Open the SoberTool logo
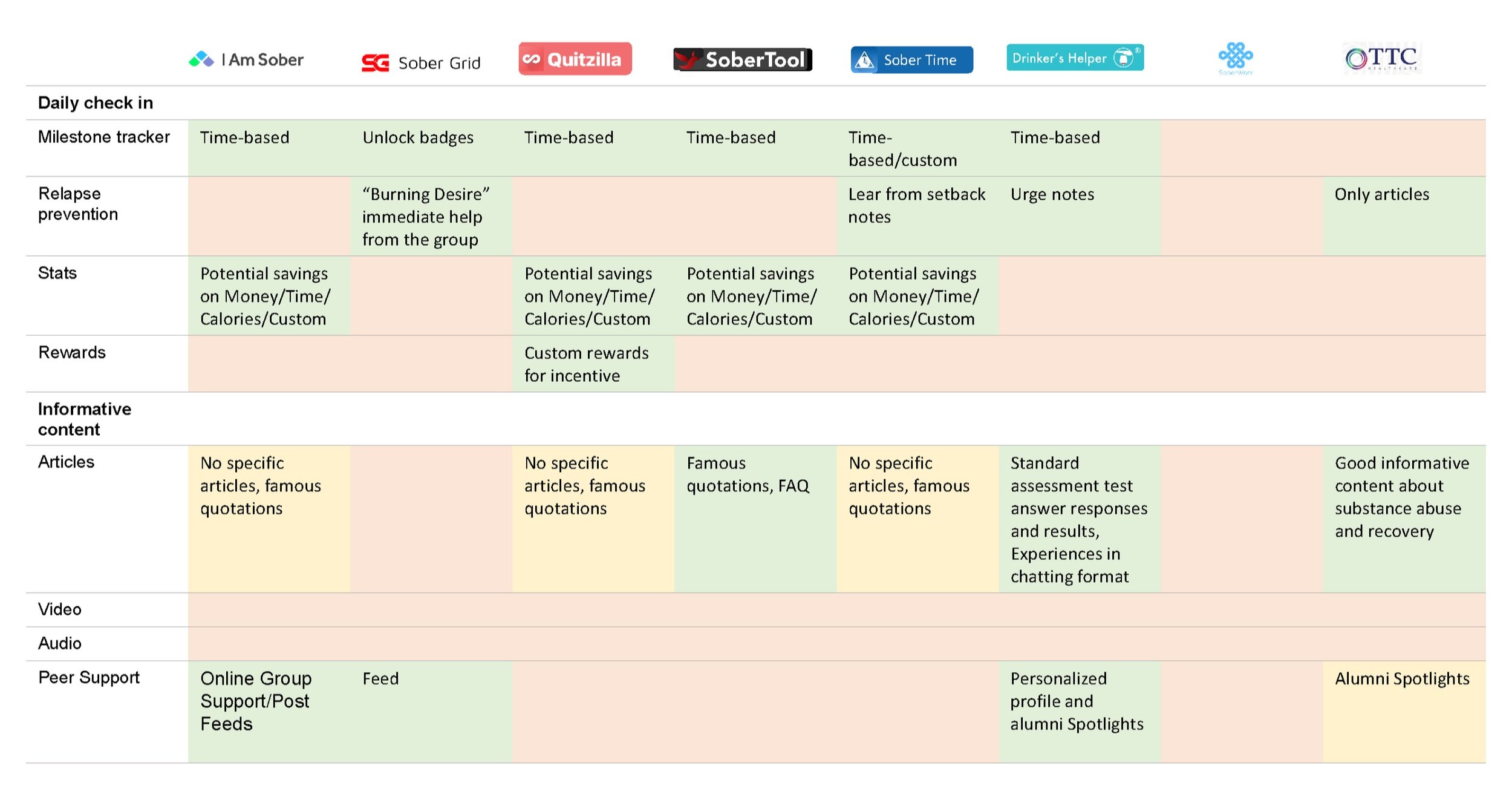 point(742,59)
